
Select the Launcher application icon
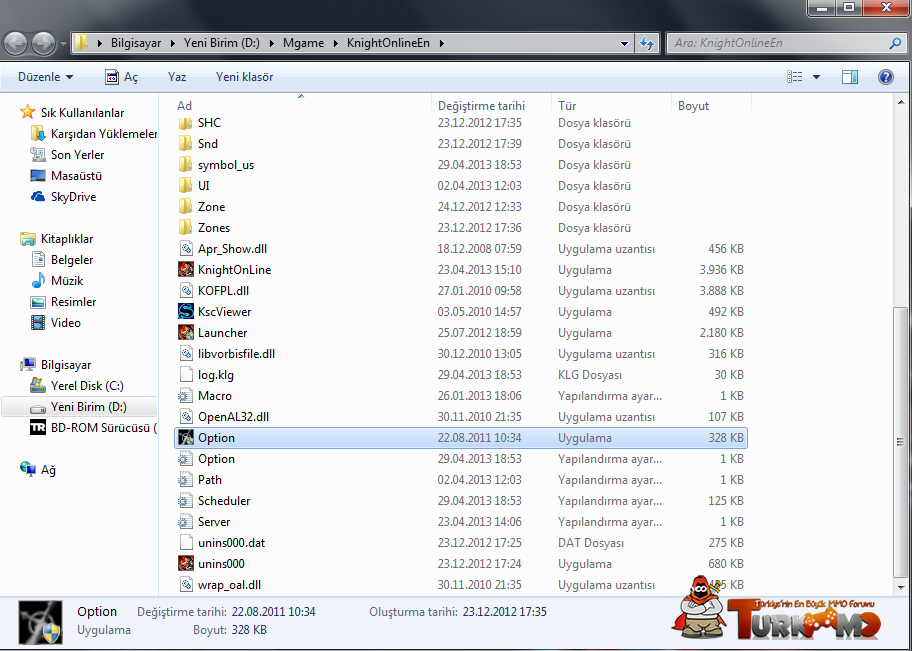pos(186,333)
